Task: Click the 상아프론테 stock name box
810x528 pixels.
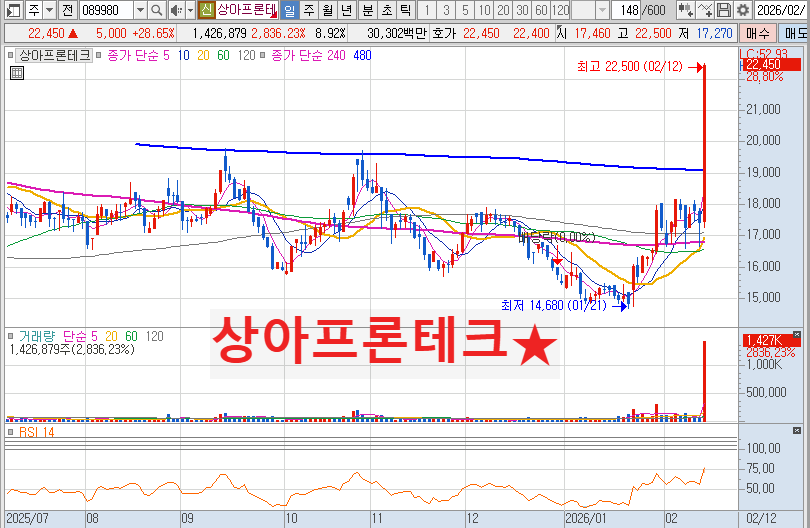Action: 247,10
